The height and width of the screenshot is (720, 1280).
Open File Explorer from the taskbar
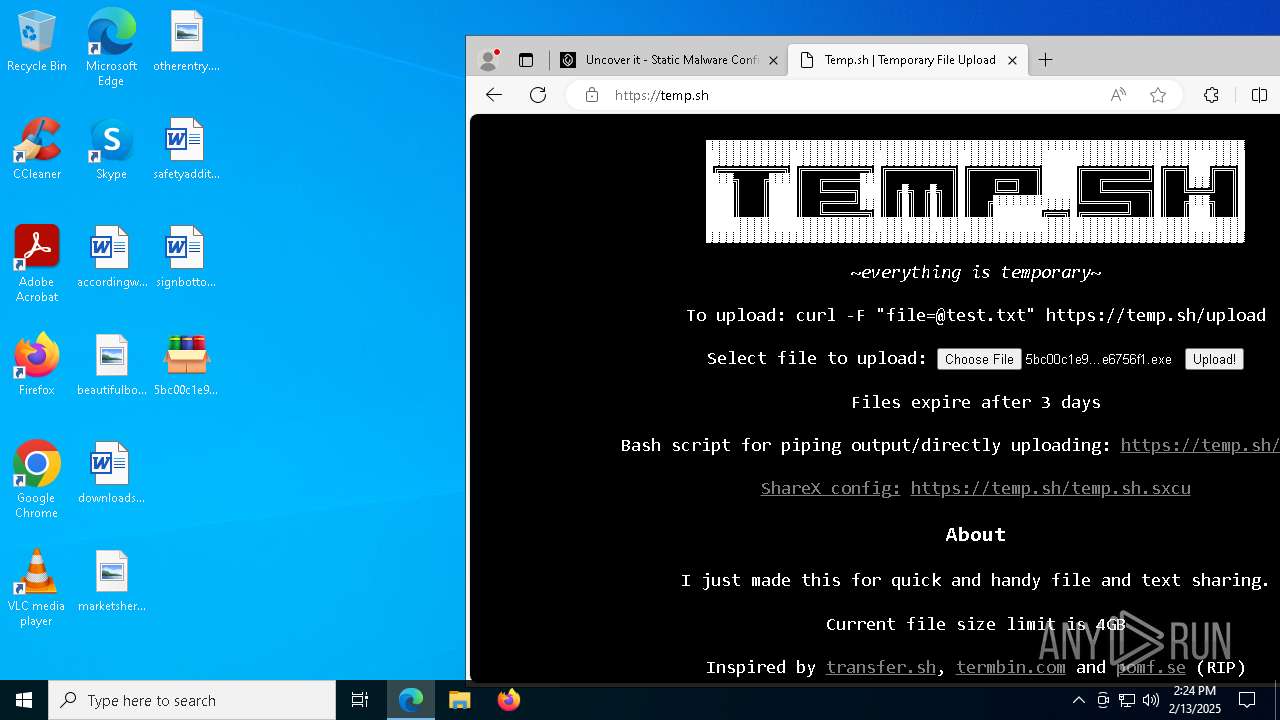coord(460,700)
